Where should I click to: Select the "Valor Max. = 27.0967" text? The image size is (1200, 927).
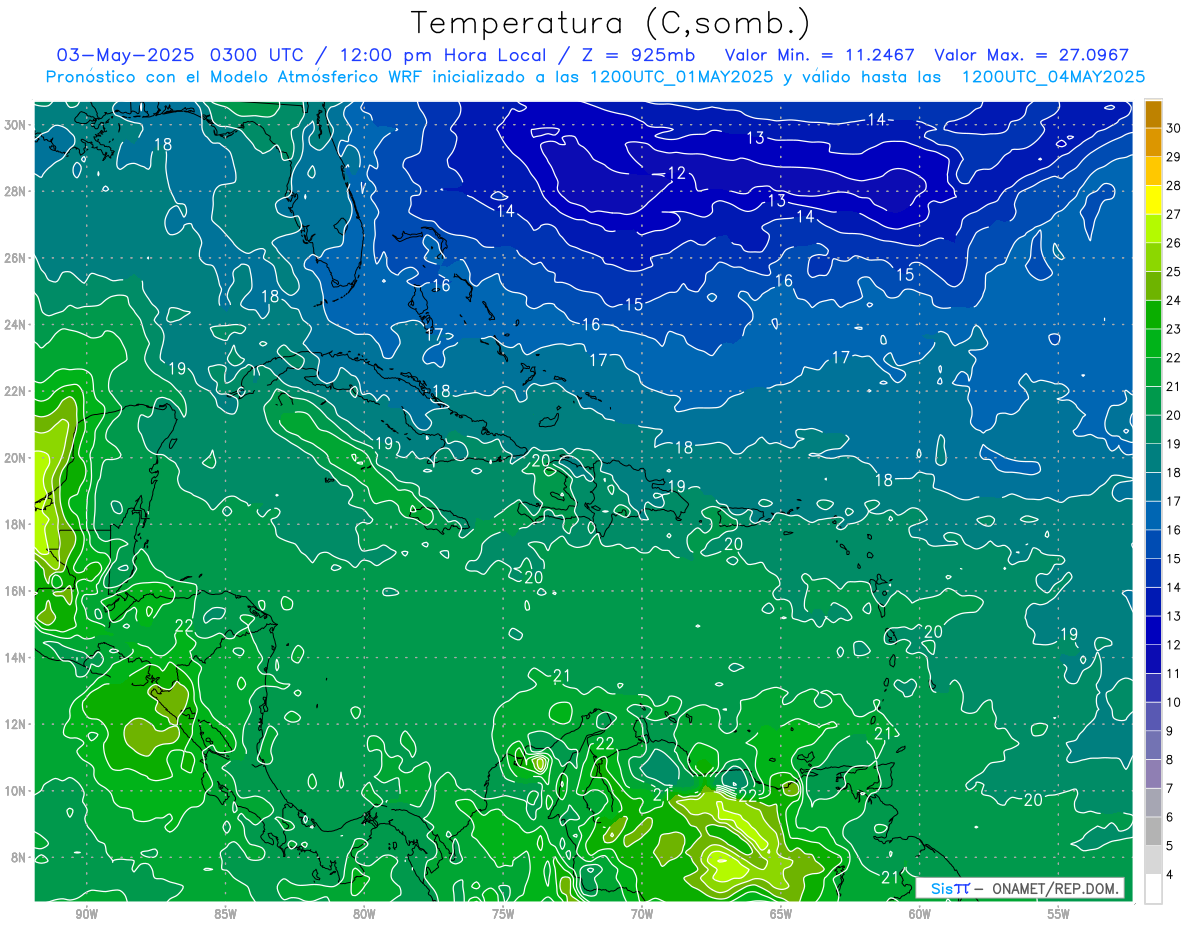click(x=1031, y=55)
